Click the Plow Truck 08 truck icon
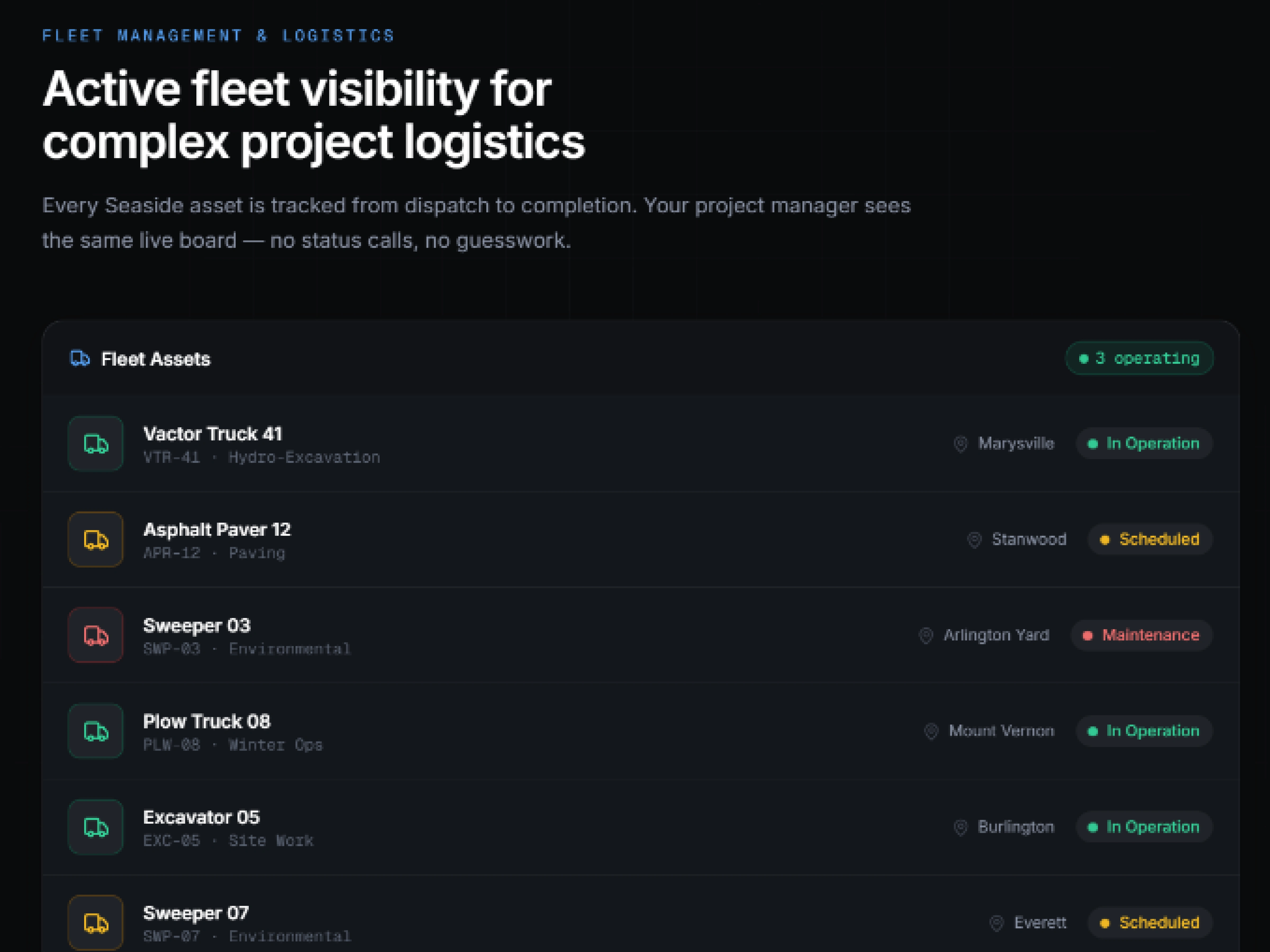 click(96, 731)
